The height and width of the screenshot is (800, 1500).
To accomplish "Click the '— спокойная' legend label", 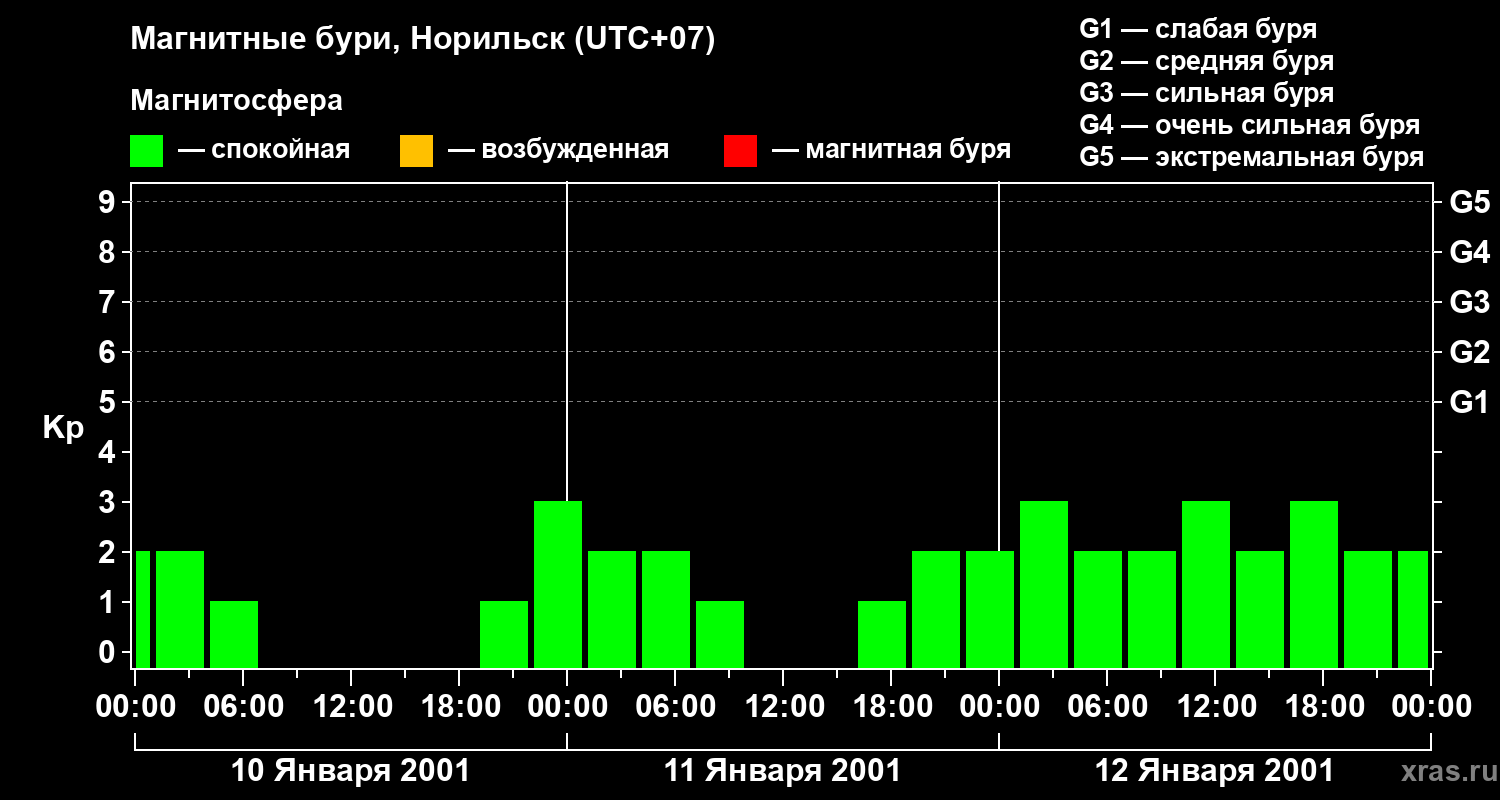I will tap(264, 150).
